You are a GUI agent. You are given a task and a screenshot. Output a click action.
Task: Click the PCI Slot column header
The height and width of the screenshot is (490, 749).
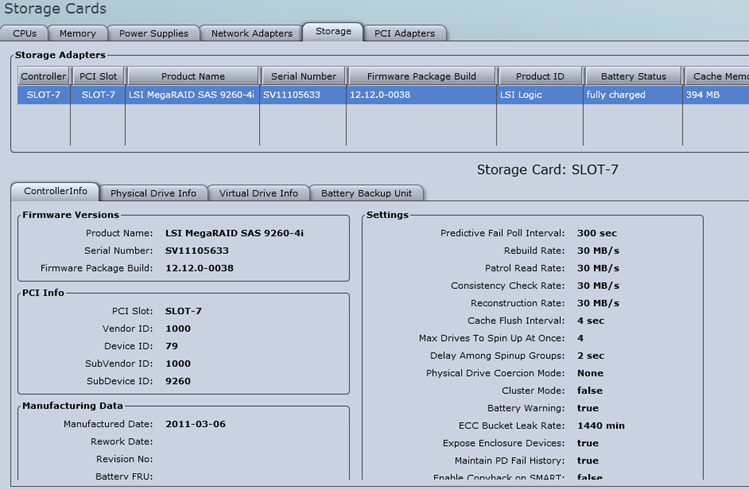[98, 76]
